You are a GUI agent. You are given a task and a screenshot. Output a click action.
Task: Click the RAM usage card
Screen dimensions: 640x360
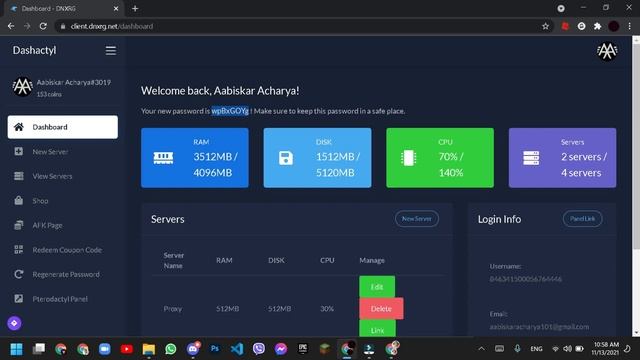pyautogui.click(x=195, y=158)
